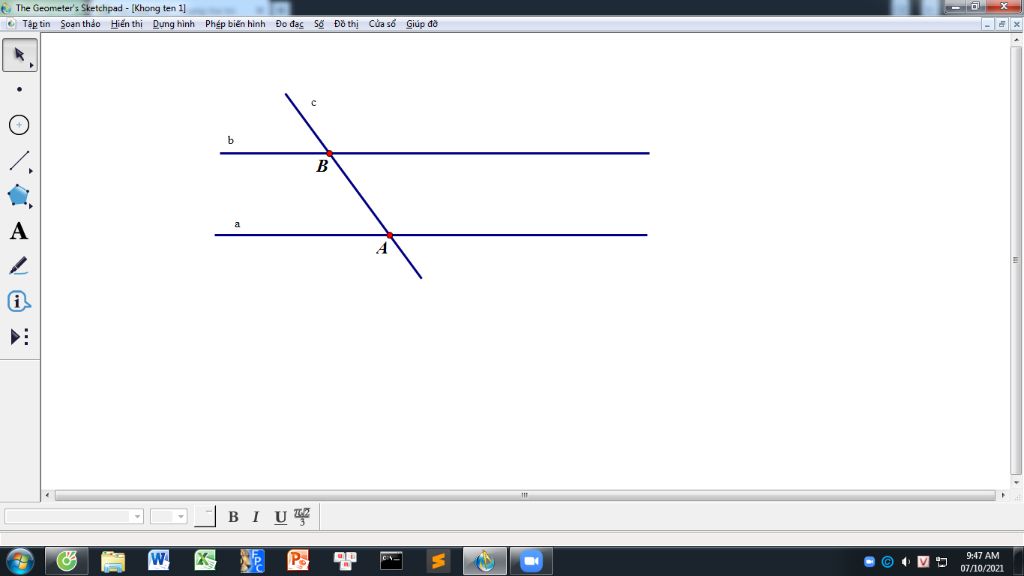Open the Hiển thị menu

(126, 24)
